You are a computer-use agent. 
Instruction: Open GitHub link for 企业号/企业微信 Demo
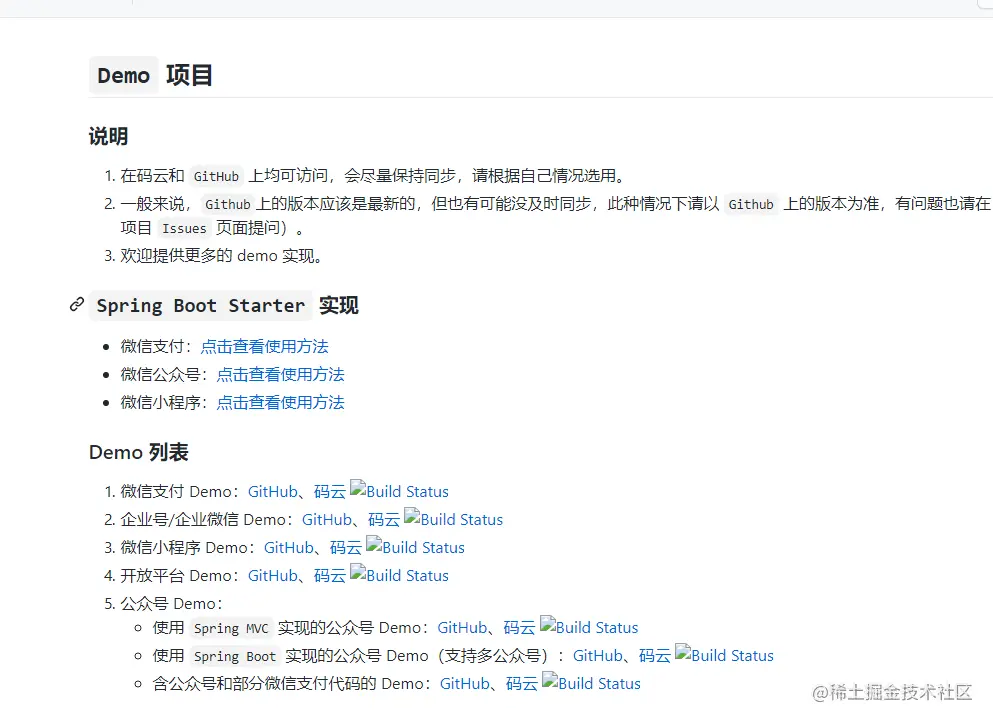pos(327,520)
